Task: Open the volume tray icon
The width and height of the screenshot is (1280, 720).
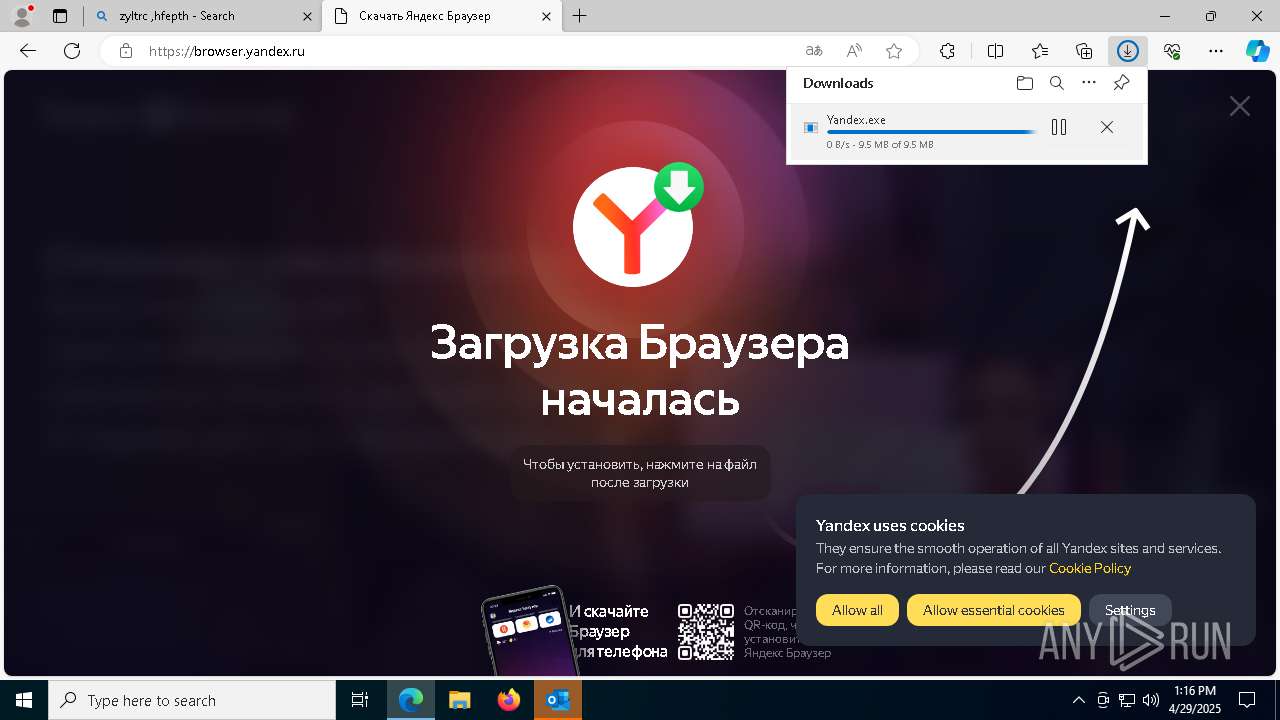Action: (x=1151, y=700)
